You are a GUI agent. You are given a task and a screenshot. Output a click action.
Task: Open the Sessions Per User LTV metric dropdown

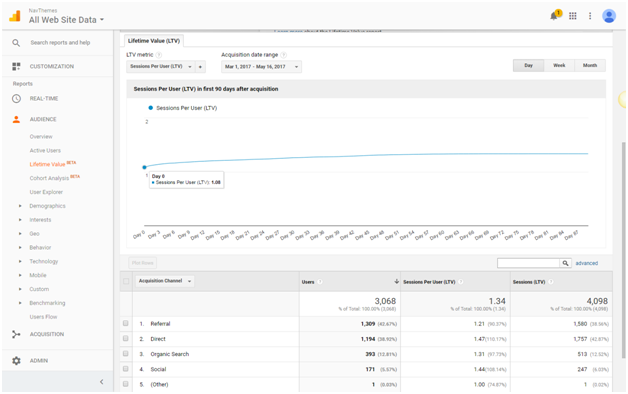click(161, 67)
